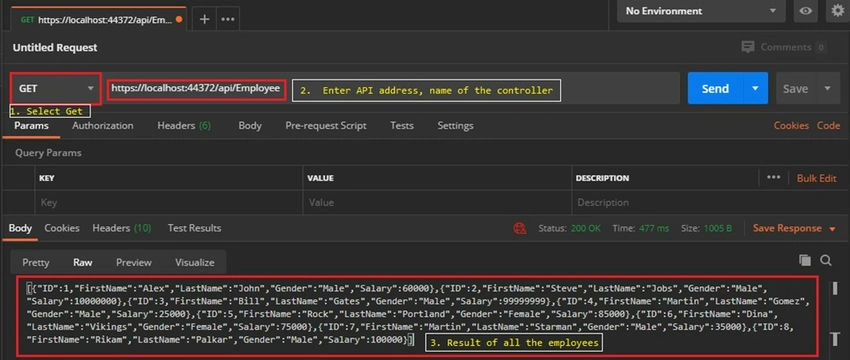The height and width of the screenshot is (360, 850).
Task: Click the Status 200 OK text
Action: coord(569,229)
